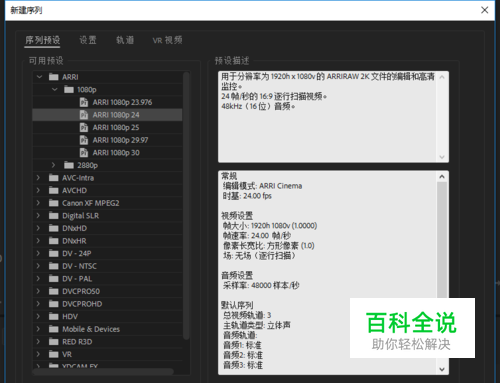
Task: Click the ARRI 1080p 25 preset icon
Action: click(84, 128)
